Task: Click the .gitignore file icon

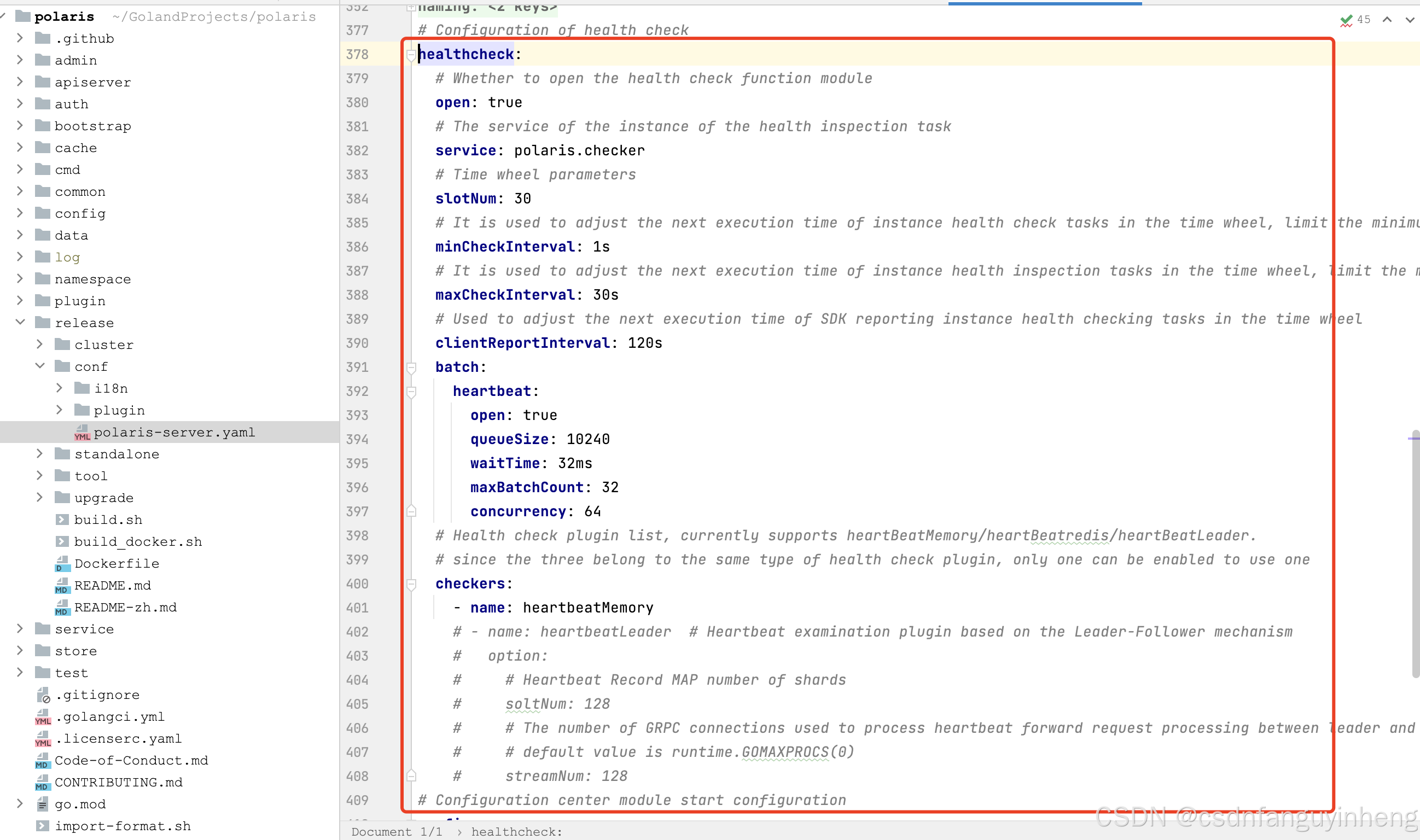Action: tap(43, 695)
